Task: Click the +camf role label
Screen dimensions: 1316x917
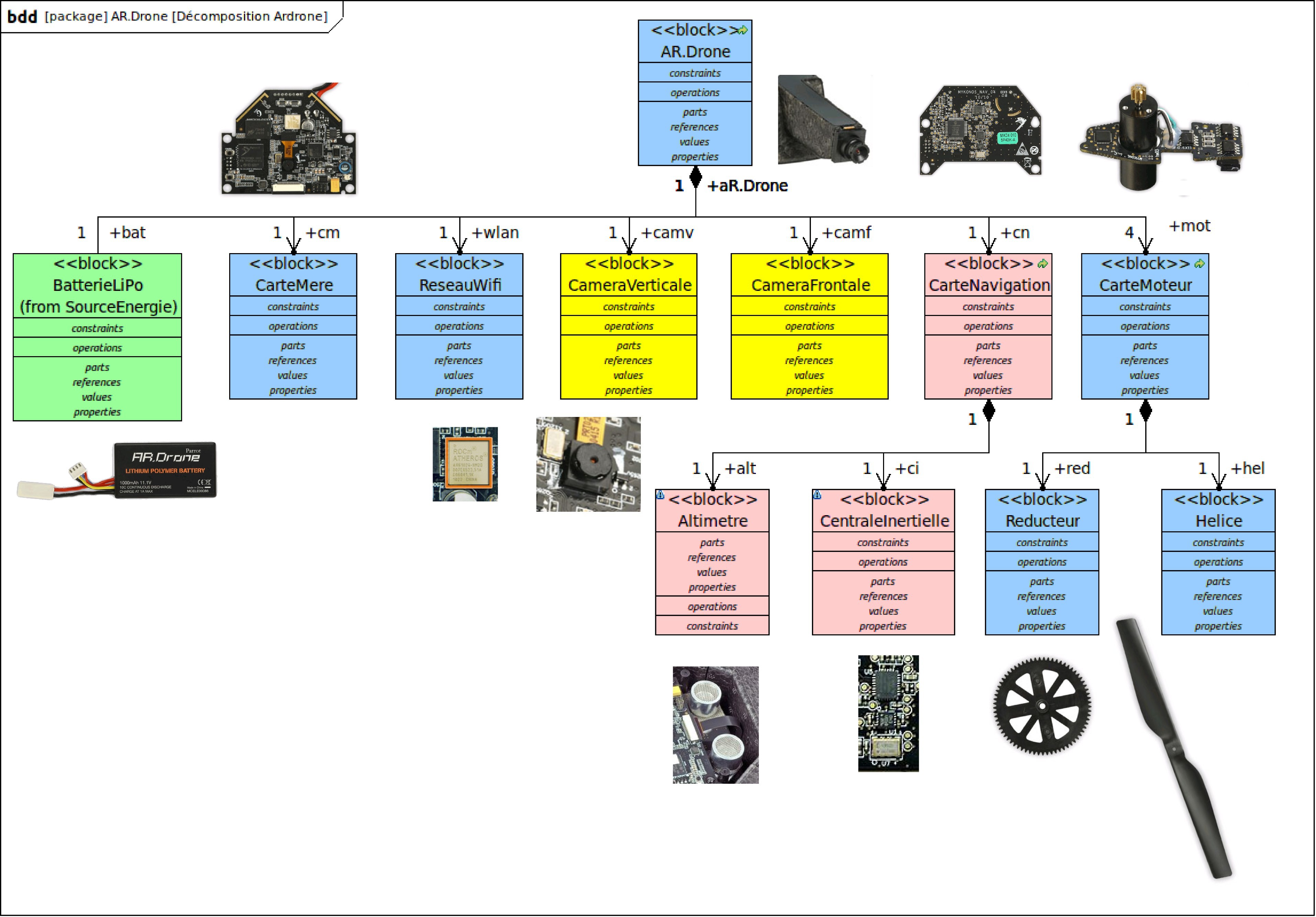Action: coord(846,233)
